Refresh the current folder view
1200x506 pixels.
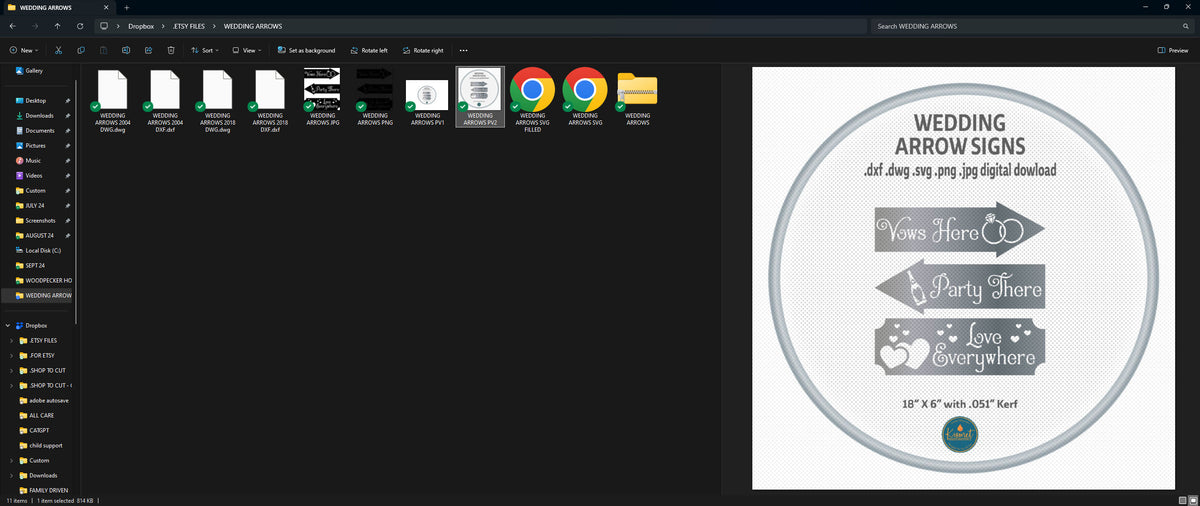pos(81,26)
